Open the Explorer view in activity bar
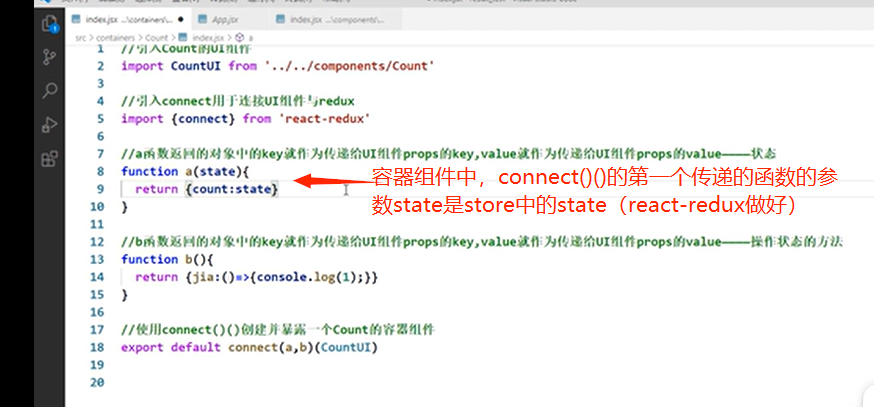Viewport: 874px width, 407px height. [x=50, y=24]
